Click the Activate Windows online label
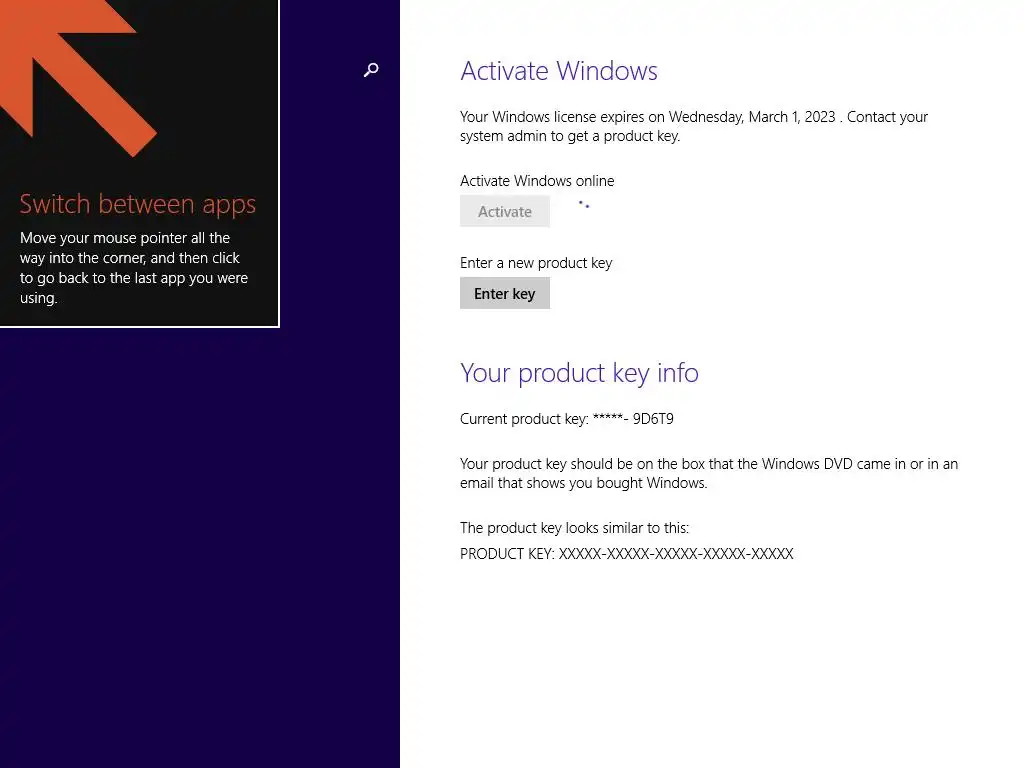The width and height of the screenshot is (1024, 768). (x=537, y=181)
